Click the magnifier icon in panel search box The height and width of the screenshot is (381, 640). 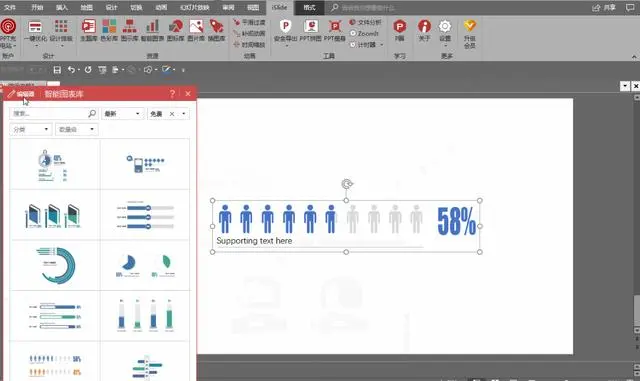(92, 113)
